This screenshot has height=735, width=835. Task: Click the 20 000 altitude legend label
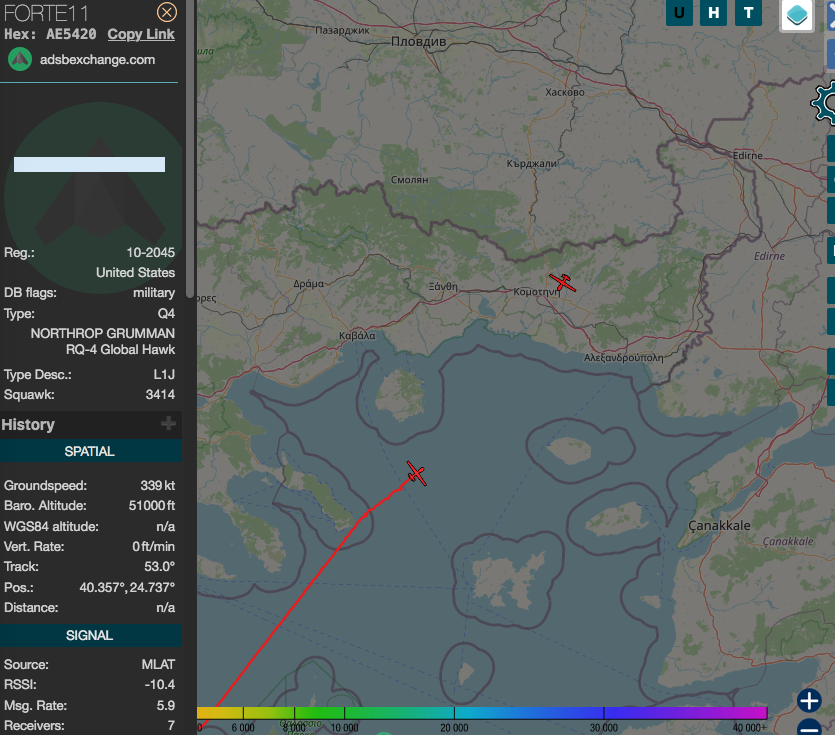coord(454,728)
